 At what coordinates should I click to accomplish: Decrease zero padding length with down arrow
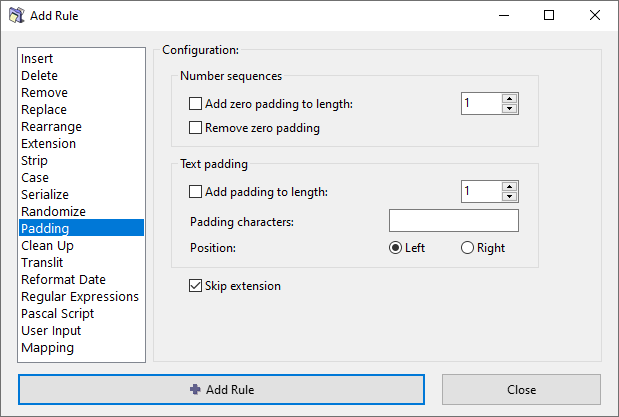510,109
